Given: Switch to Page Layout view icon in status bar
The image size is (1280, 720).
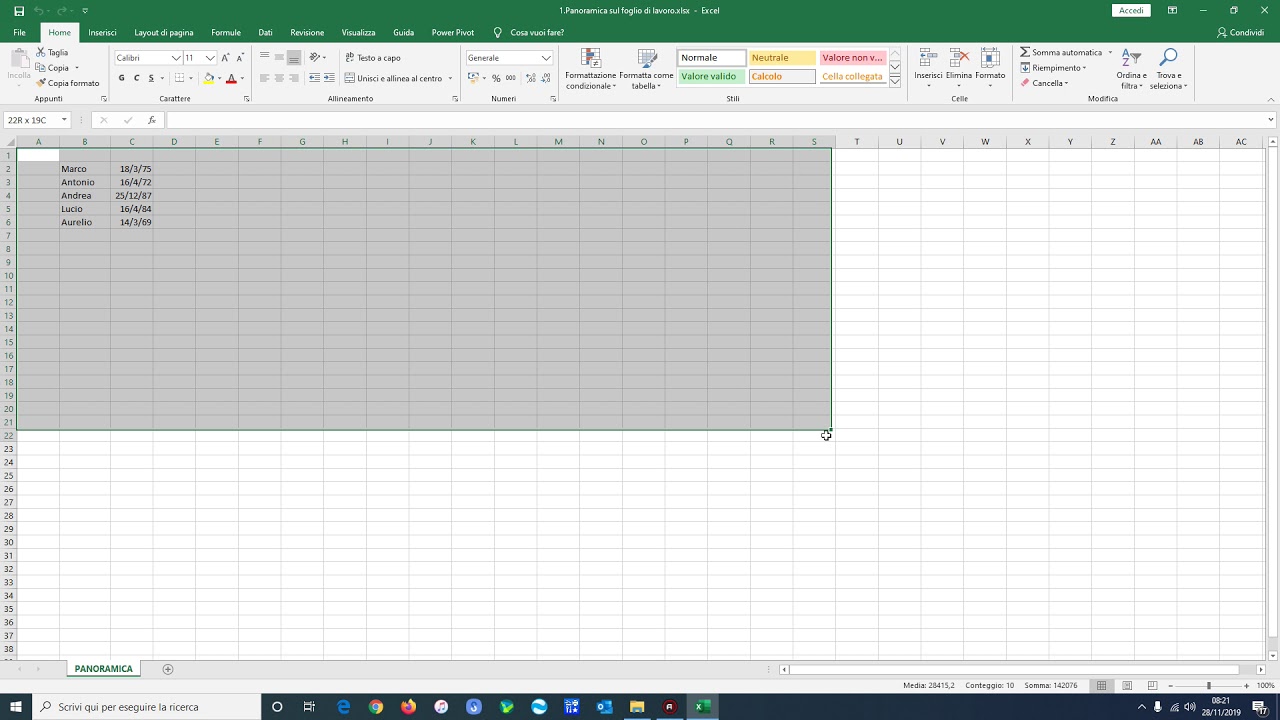Looking at the screenshot, I should 1127,686.
